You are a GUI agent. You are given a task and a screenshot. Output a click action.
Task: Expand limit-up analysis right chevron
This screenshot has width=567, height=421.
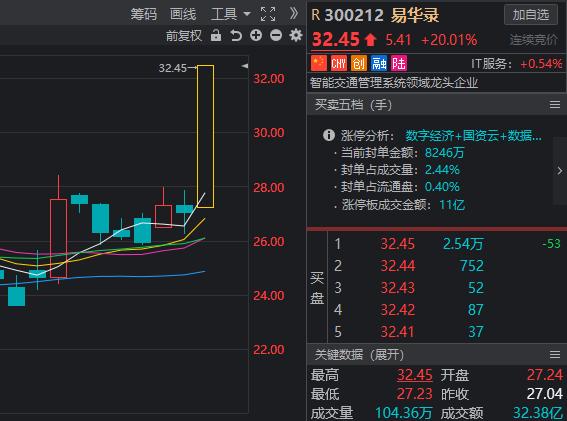point(560,171)
